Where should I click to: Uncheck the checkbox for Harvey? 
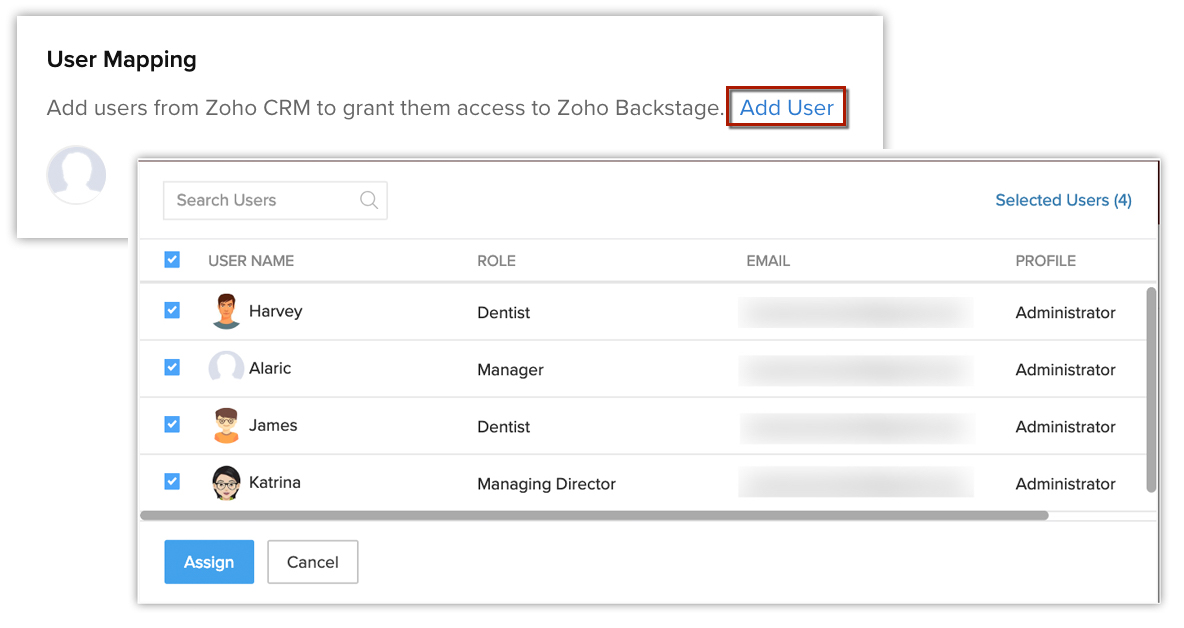172,311
